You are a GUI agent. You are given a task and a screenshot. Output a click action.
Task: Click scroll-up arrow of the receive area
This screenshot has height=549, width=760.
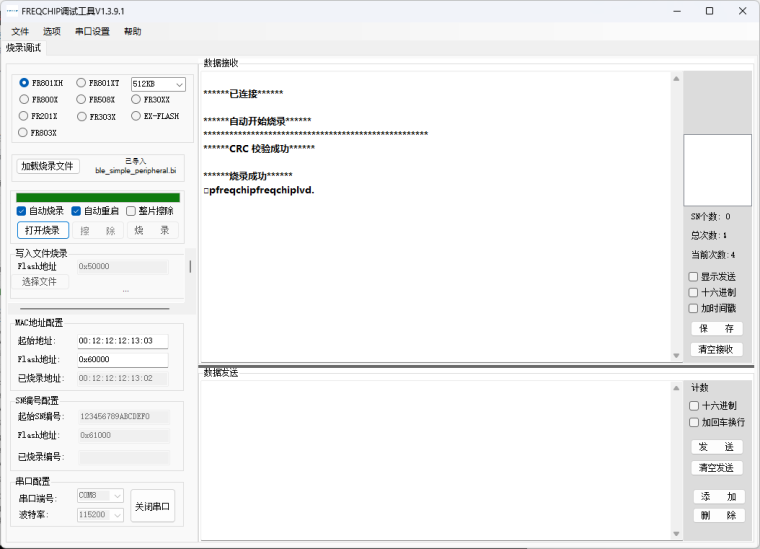[x=676, y=79]
